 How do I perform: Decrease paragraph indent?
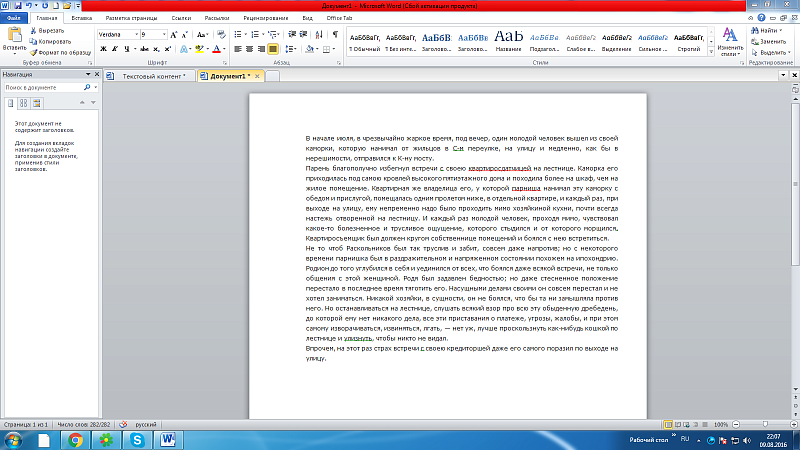pyautogui.click(x=292, y=35)
